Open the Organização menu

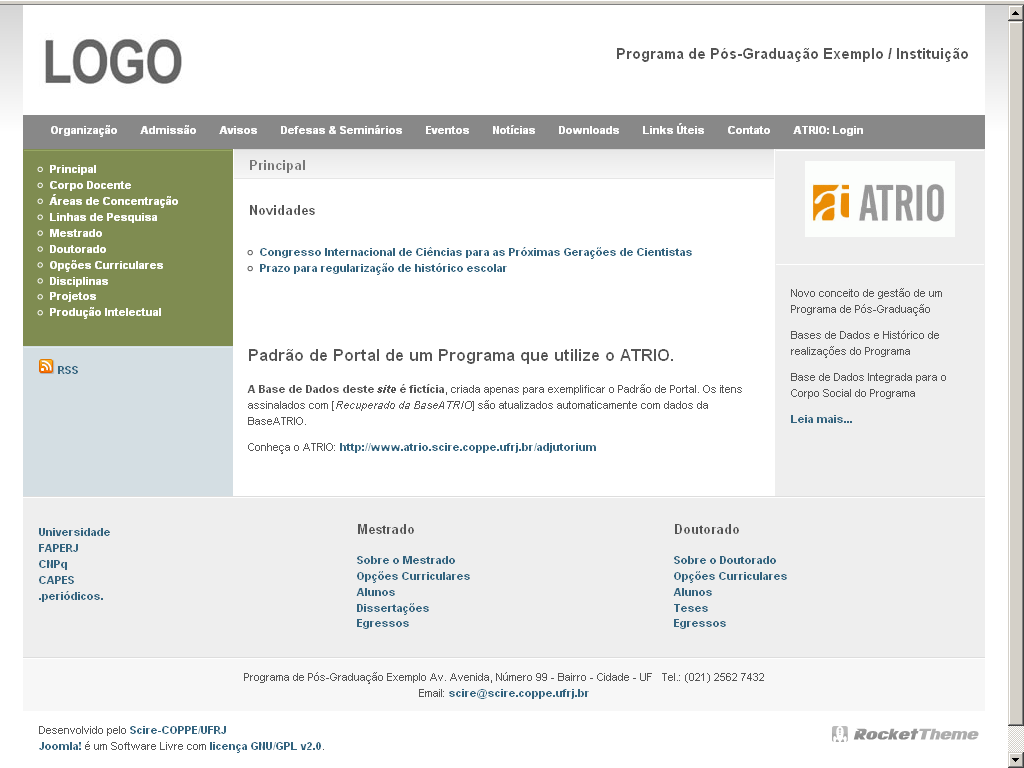(x=84, y=130)
